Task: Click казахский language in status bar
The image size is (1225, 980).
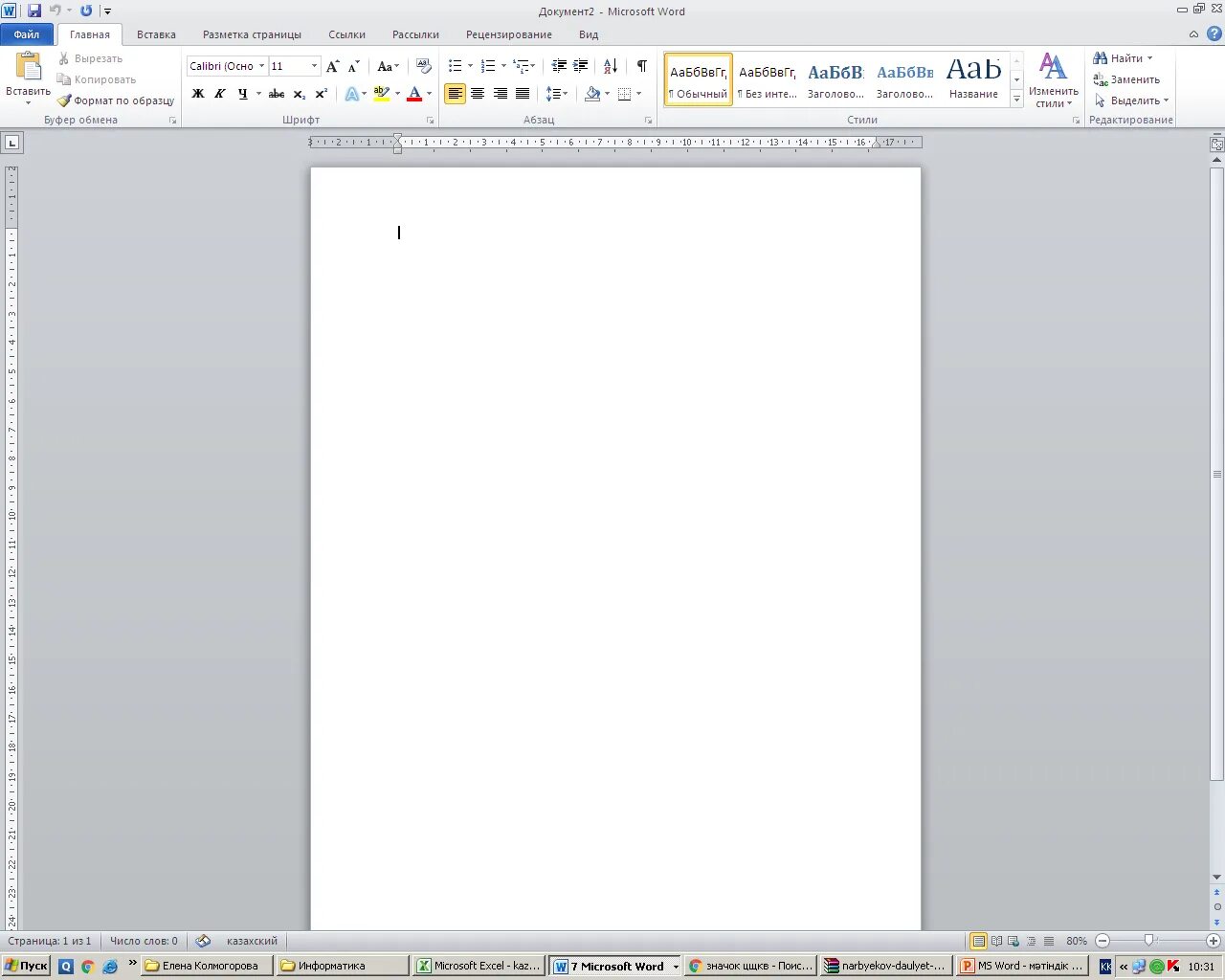Action: [252, 941]
